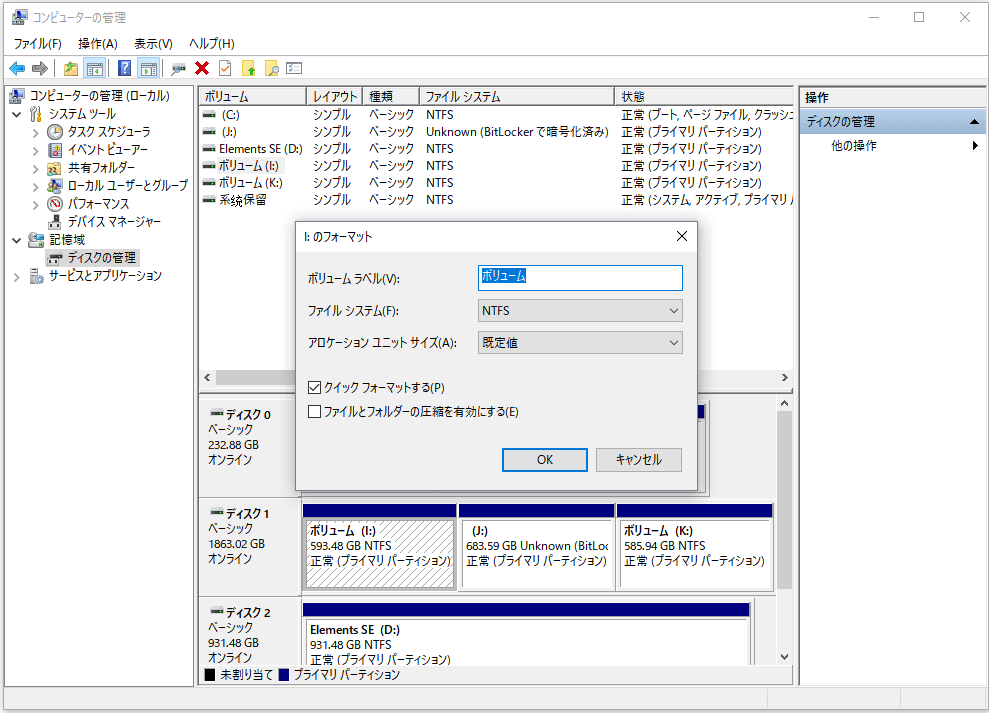Click the magnifier search page toolbar icon
This screenshot has height=713, width=989.
(x=271, y=68)
